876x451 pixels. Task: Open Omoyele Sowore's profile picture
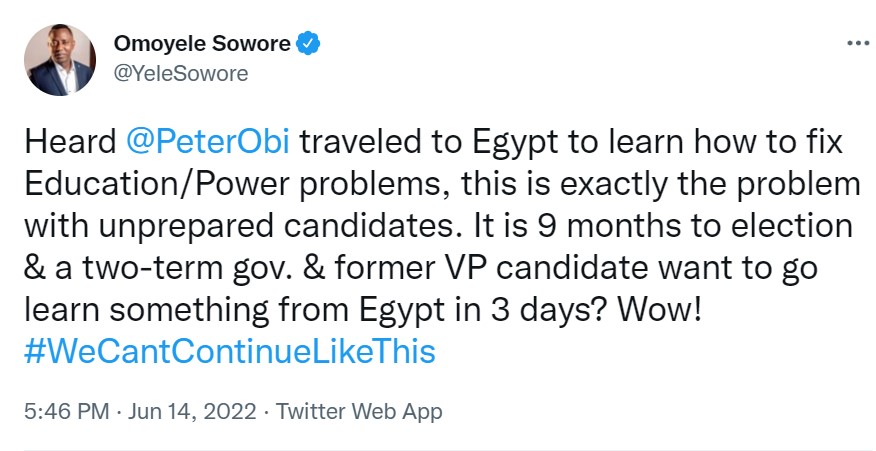(60, 60)
